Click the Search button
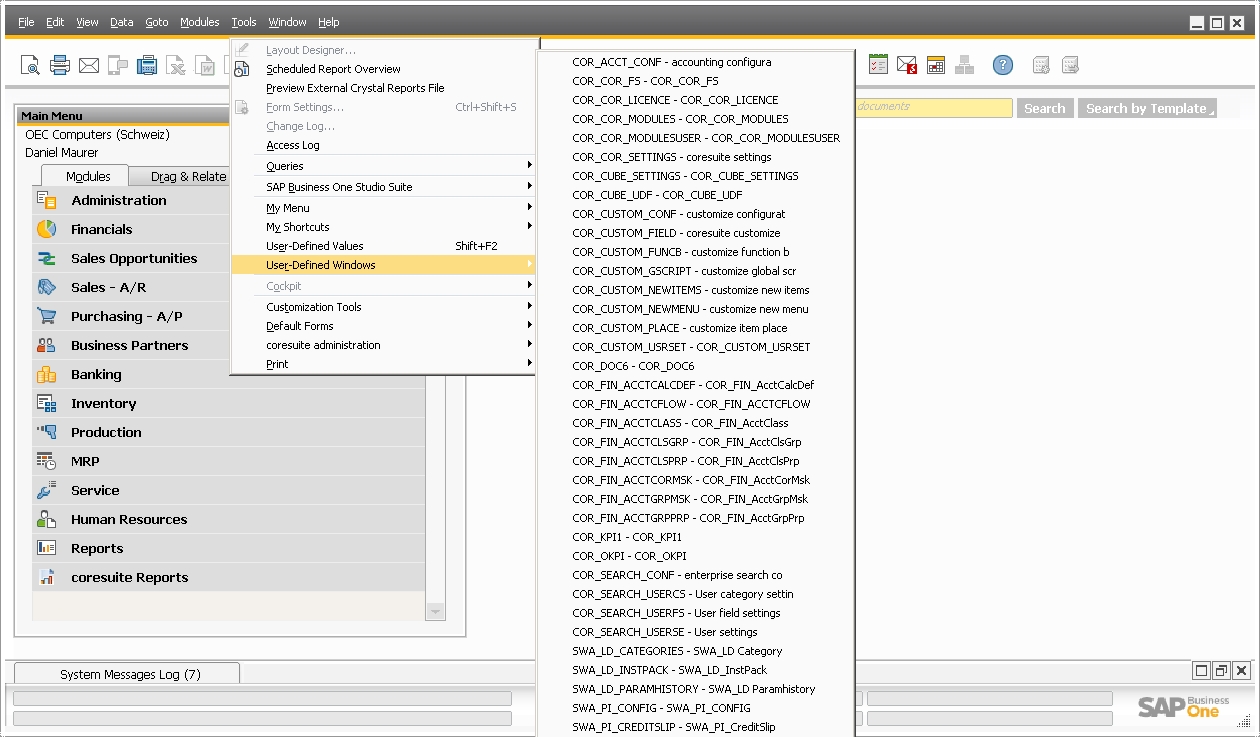 (1045, 108)
